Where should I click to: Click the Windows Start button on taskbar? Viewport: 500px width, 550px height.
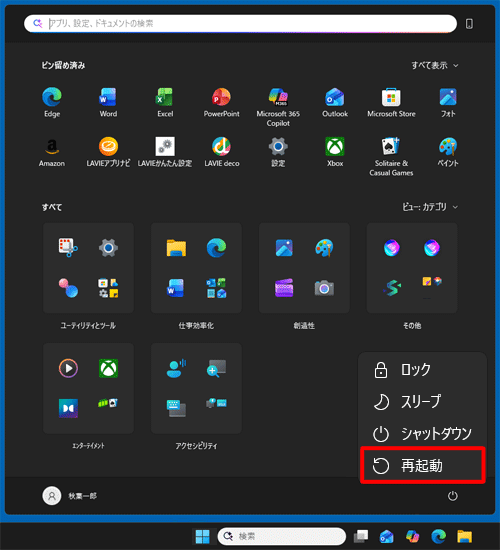coord(202,536)
